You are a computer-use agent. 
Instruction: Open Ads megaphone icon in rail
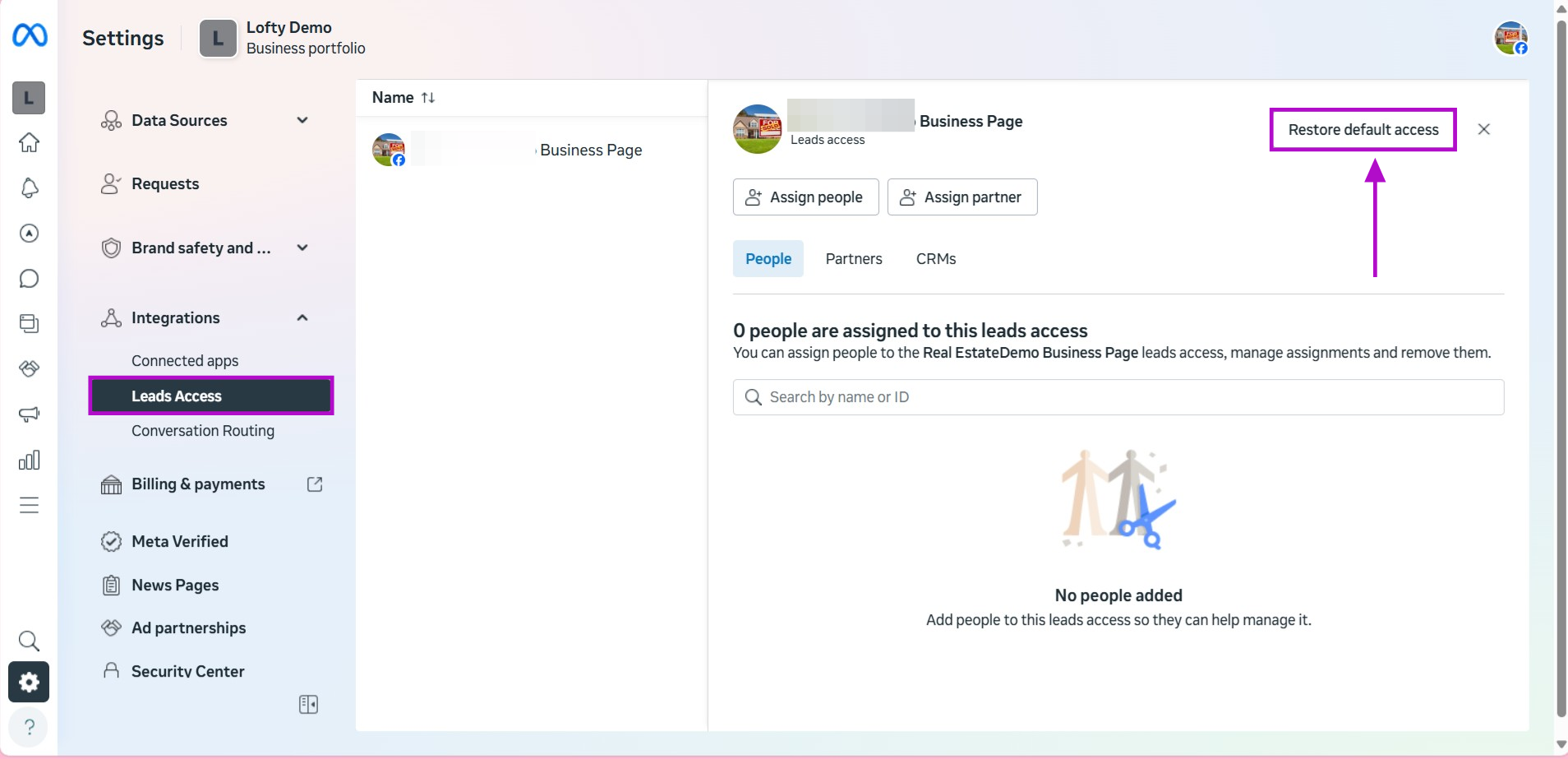tap(30, 414)
